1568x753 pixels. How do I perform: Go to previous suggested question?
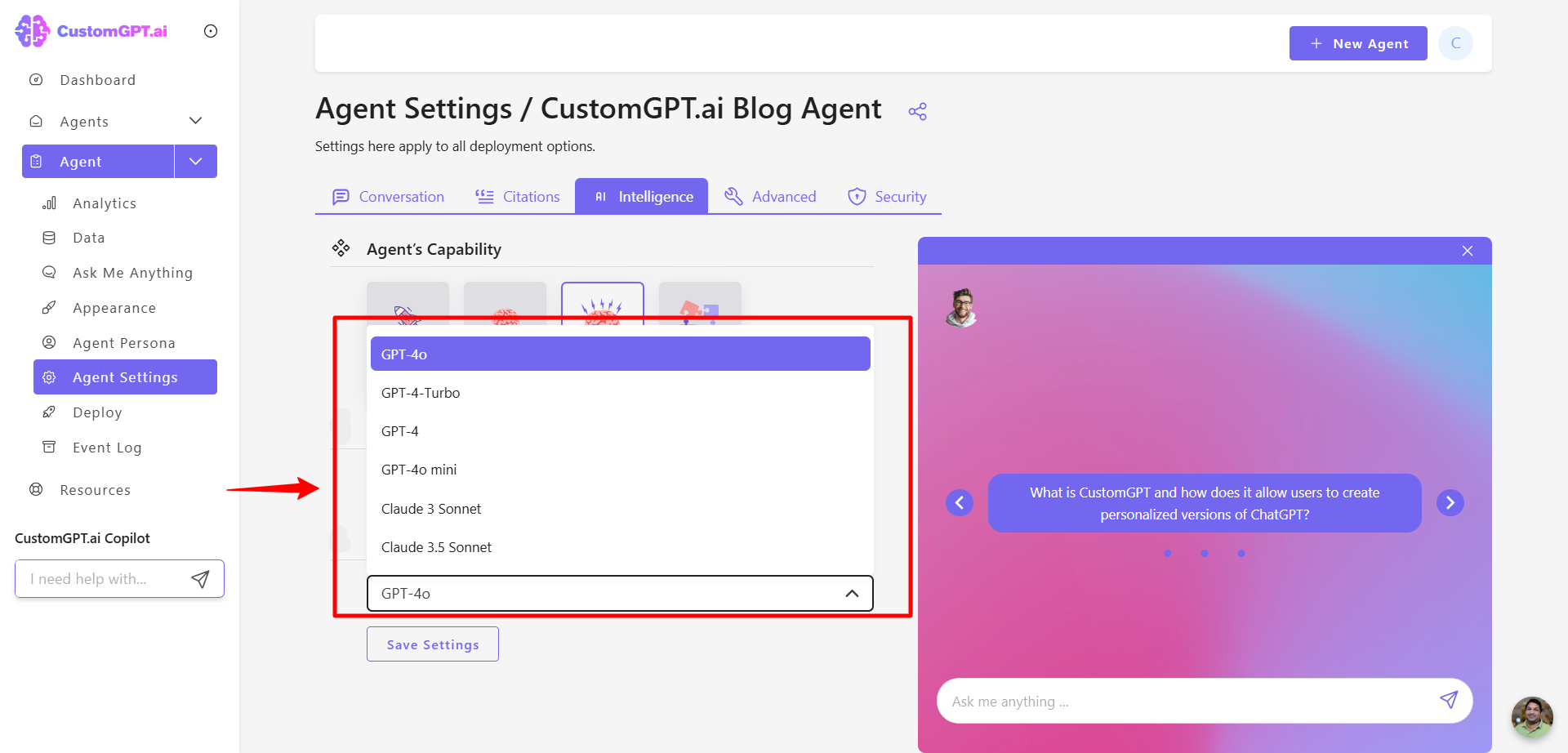pos(960,502)
